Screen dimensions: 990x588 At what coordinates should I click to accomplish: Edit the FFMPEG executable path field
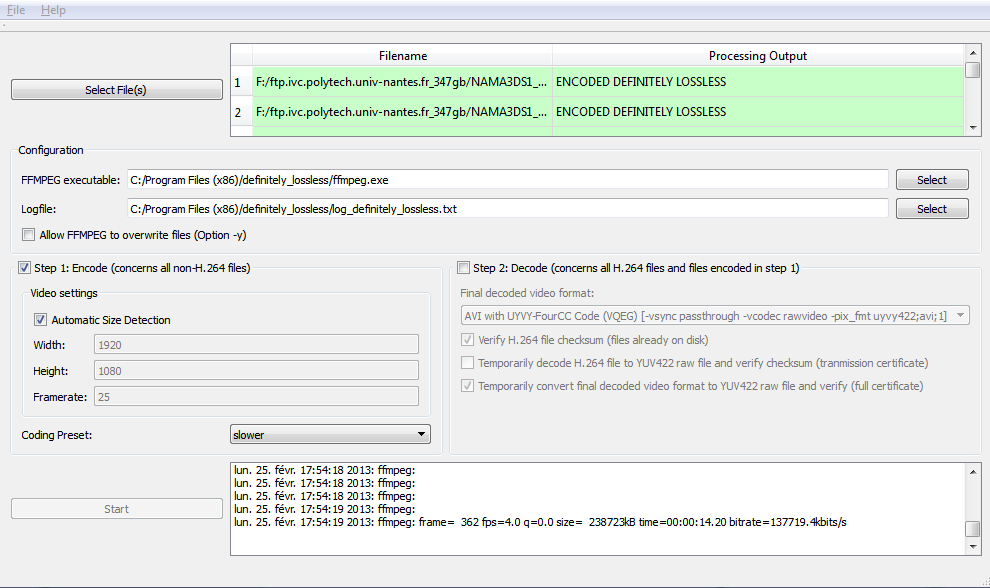coord(508,180)
